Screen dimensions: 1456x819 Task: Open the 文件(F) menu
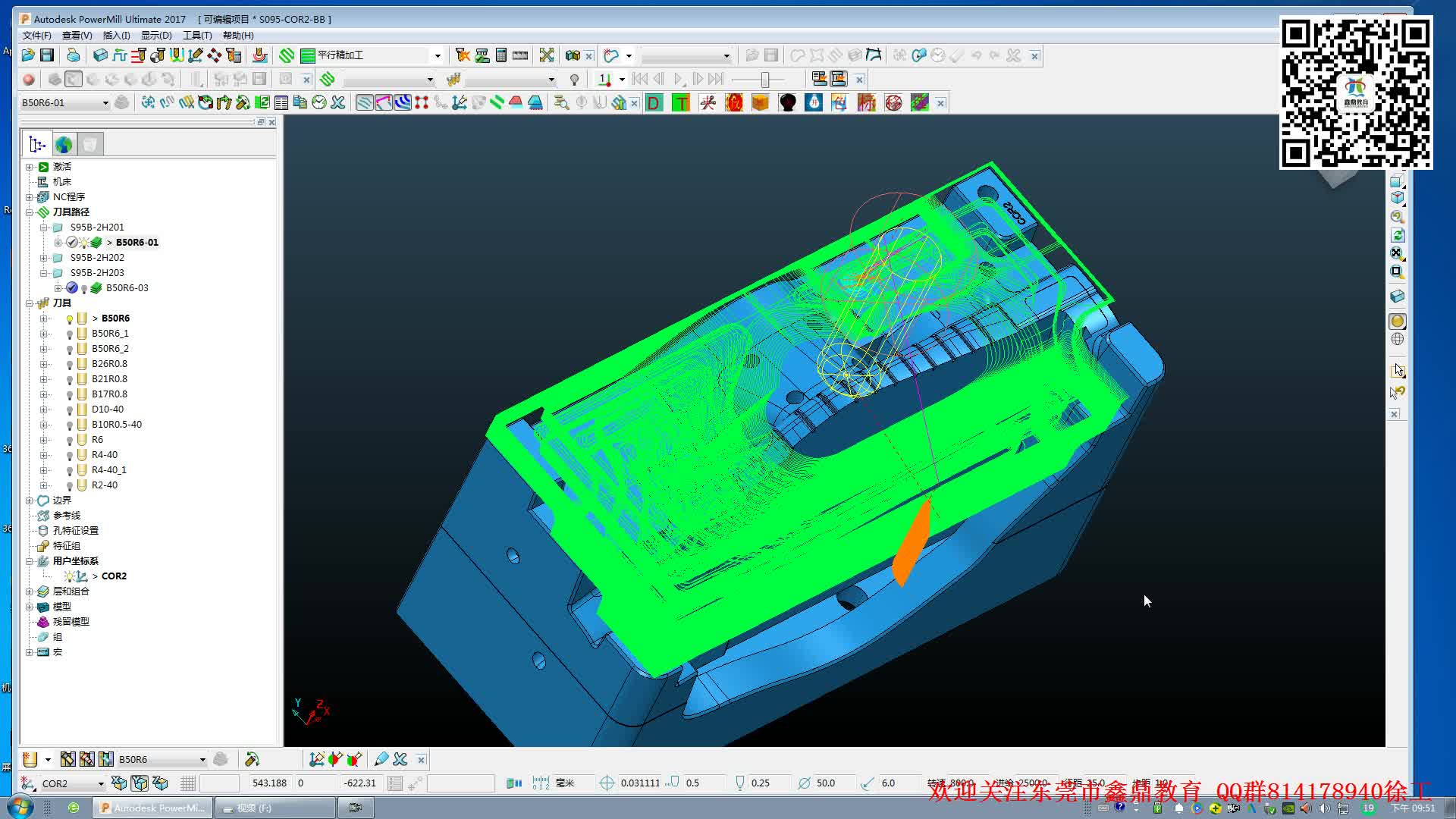(x=36, y=36)
